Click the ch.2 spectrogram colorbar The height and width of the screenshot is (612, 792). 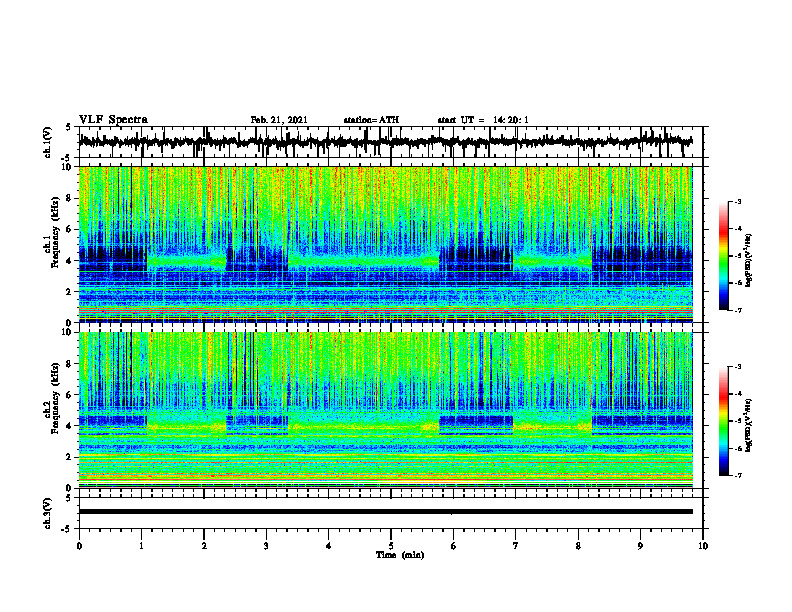[x=723, y=421]
